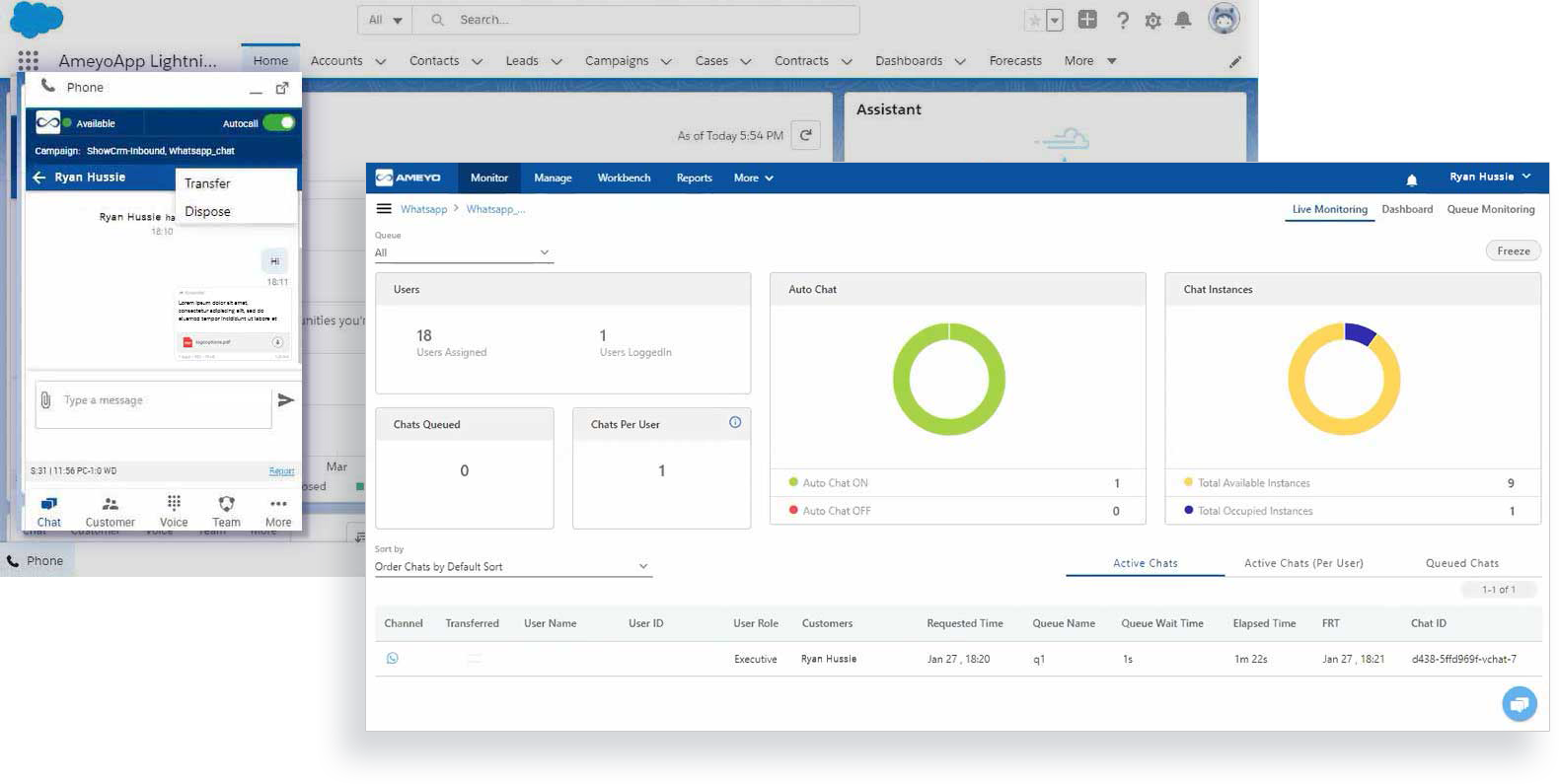Open the Team tab in softphone
The height and width of the screenshot is (784, 1559).
click(x=226, y=511)
